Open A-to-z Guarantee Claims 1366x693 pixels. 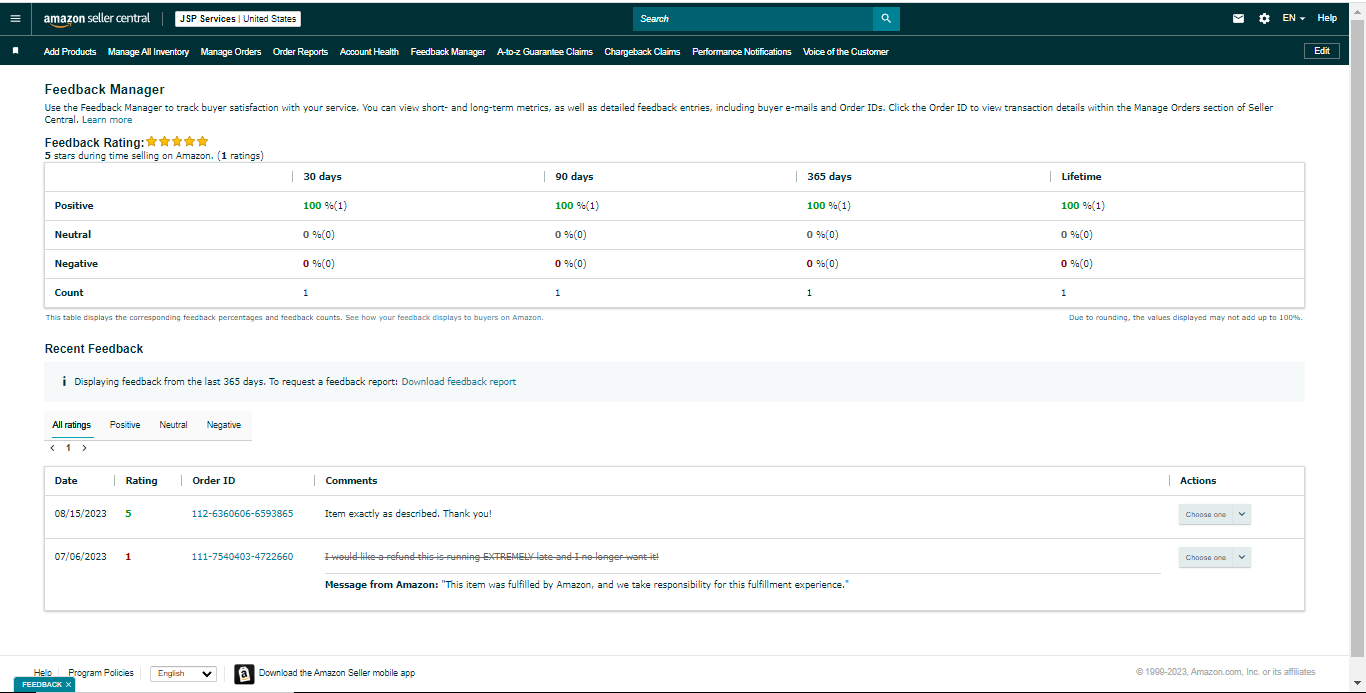click(545, 52)
